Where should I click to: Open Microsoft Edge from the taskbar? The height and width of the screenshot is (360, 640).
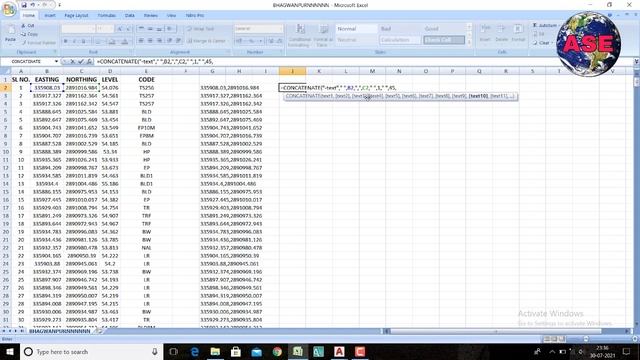click(195, 351)
